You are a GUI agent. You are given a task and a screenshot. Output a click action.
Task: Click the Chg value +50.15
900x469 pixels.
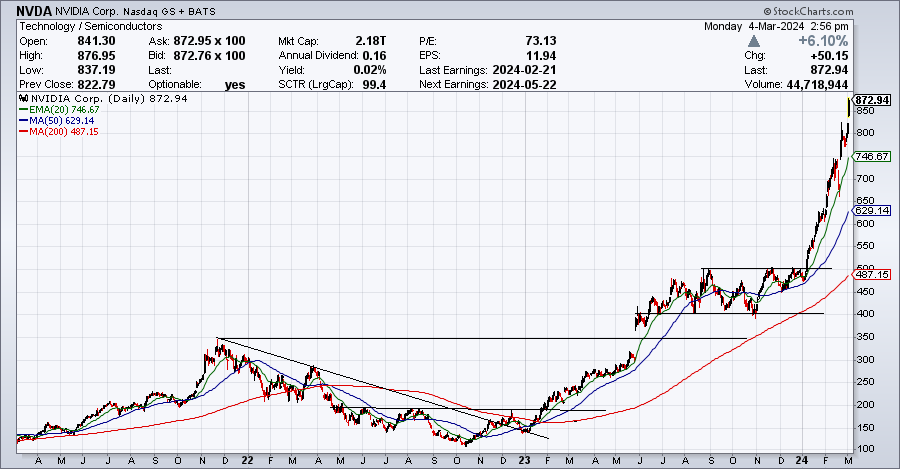[x=829, y=55]
